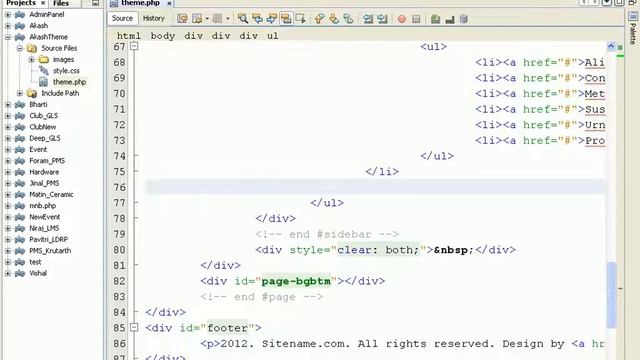Click the editor vertical scrollbar thumb
This screenshot has height=360, width=640.
pos(611,295)
